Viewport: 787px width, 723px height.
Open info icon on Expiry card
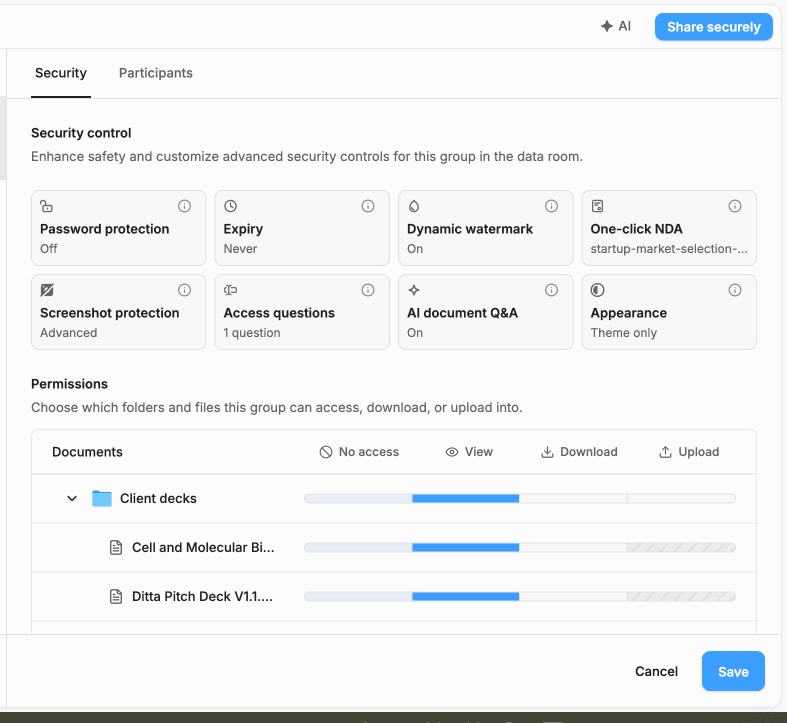pos(368,206)
